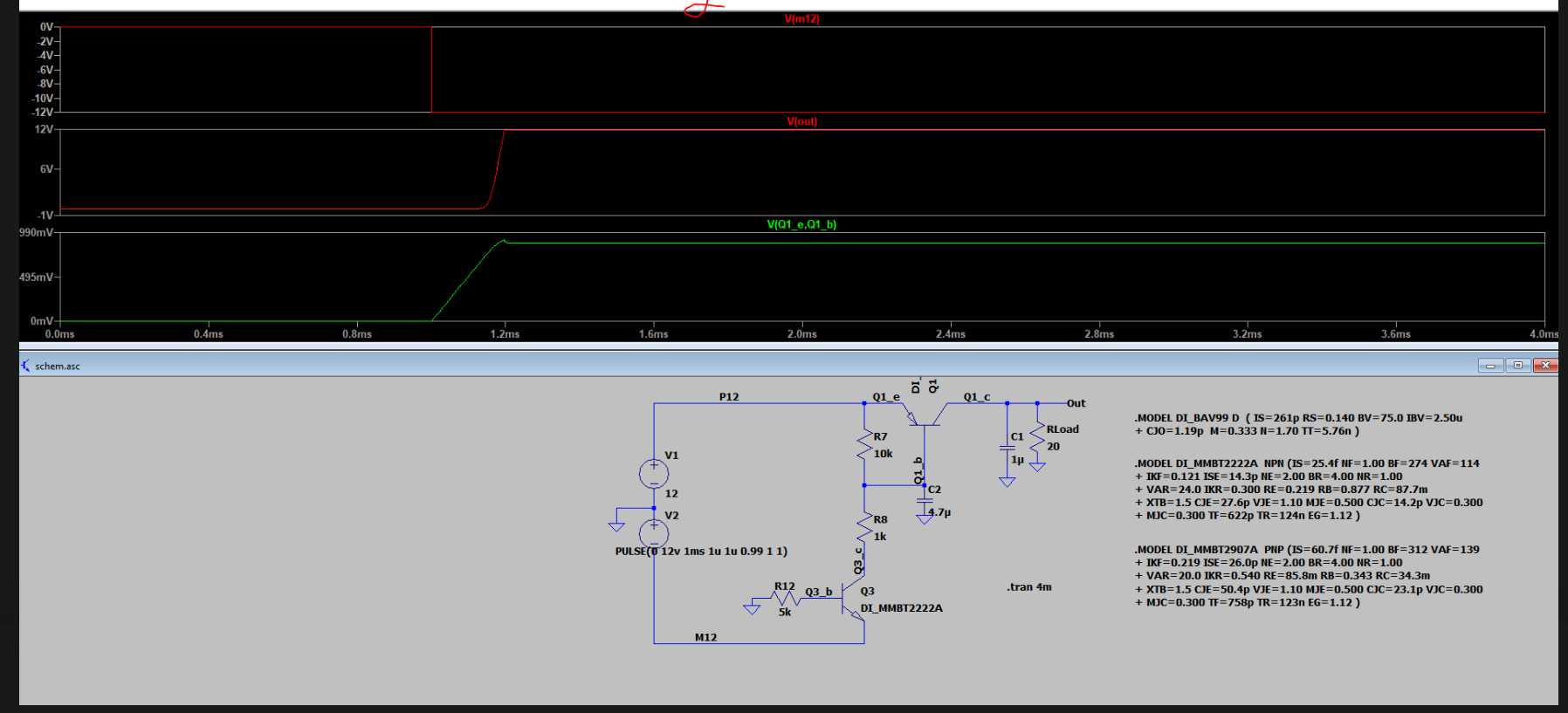Screen dimensions: 1568x713
Task: Click the 20 value of RLoad
Action: [x=1053, y=447]
